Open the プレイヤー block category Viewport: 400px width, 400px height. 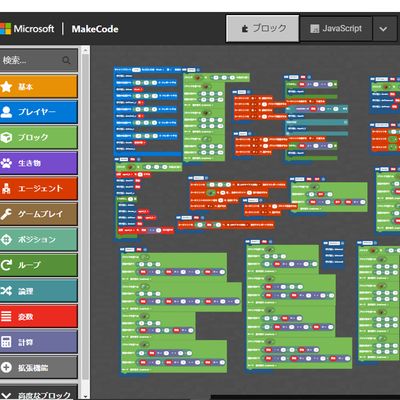pyautogui.click(x=39, y=112)
